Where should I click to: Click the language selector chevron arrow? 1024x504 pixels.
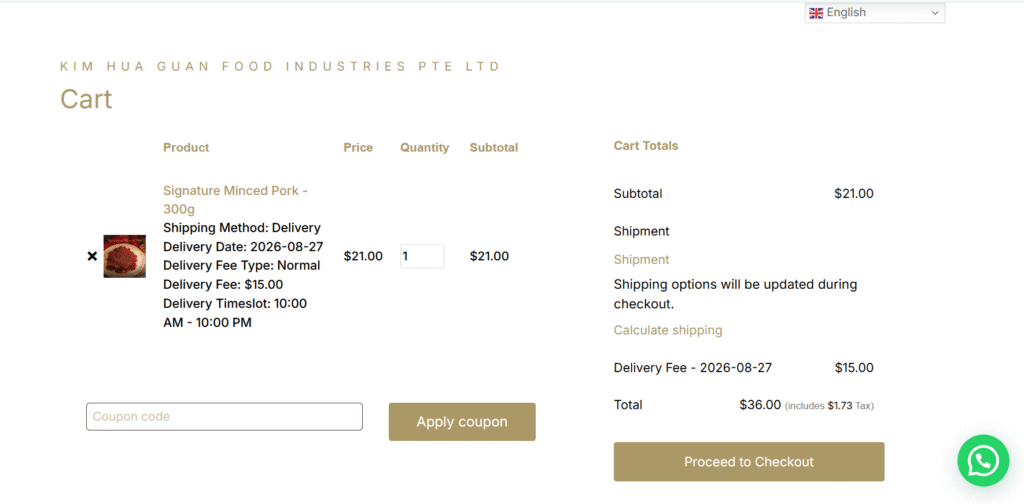point(935,13)
